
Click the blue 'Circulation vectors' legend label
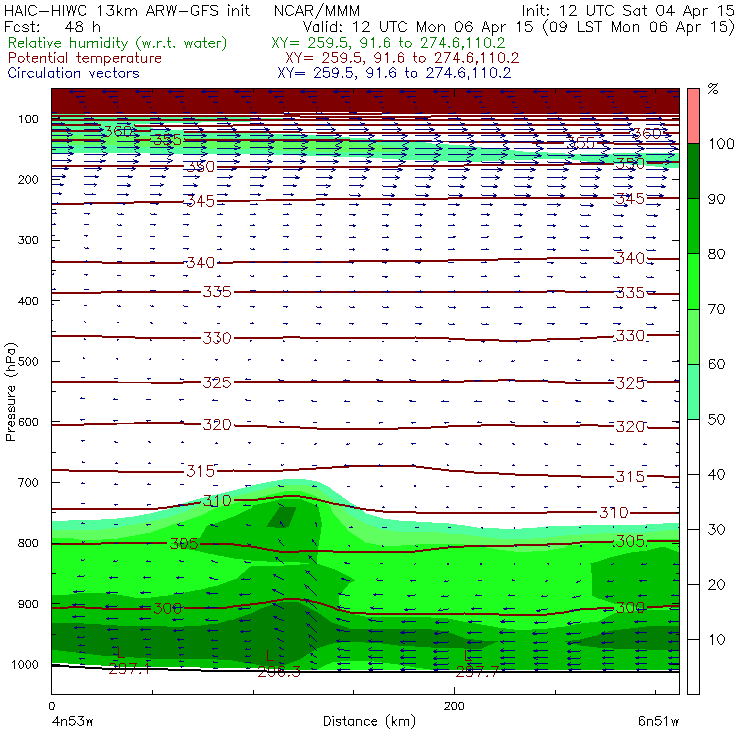point(74,73)
